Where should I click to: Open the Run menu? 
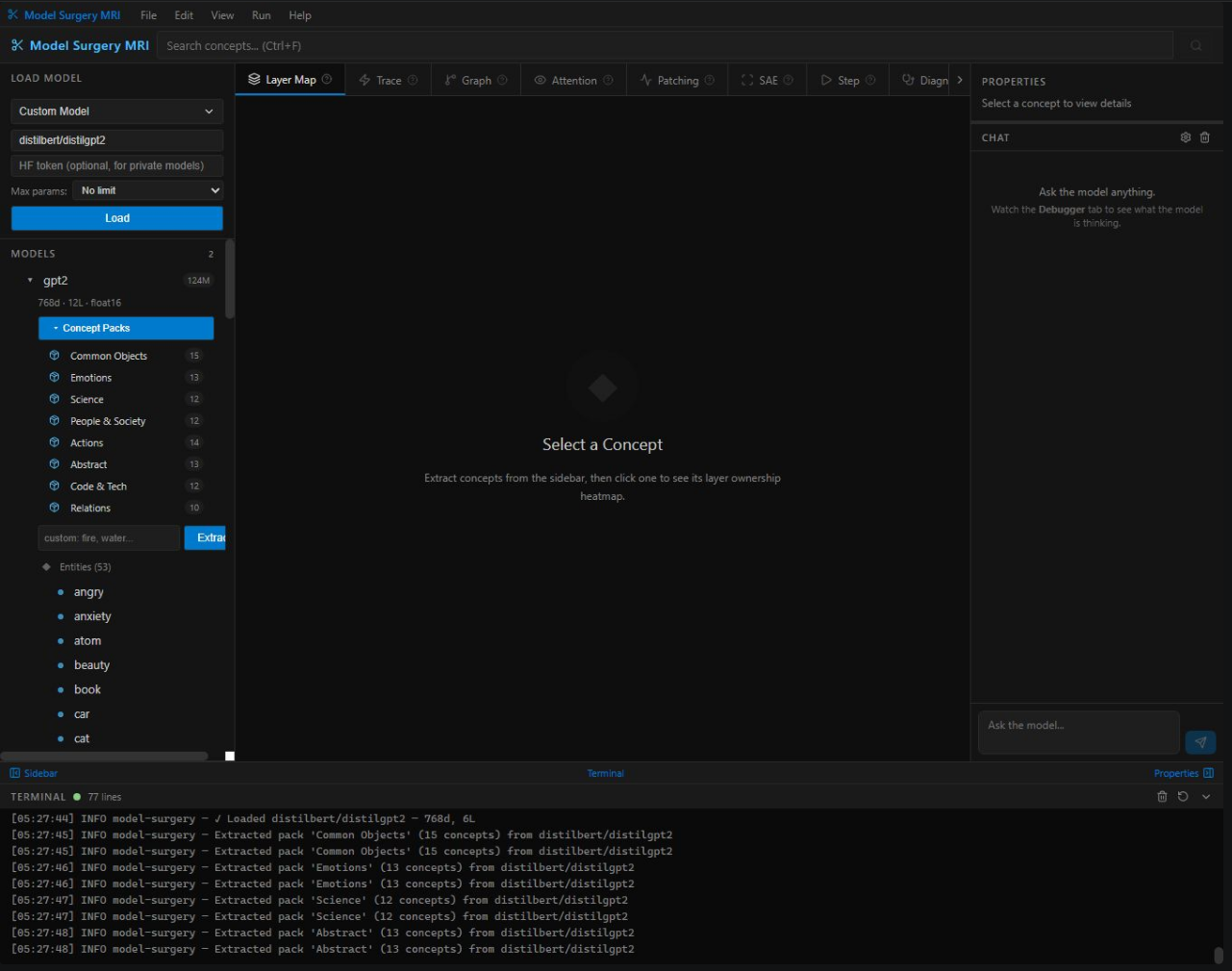pyautogui.click(x=261, y=15)
